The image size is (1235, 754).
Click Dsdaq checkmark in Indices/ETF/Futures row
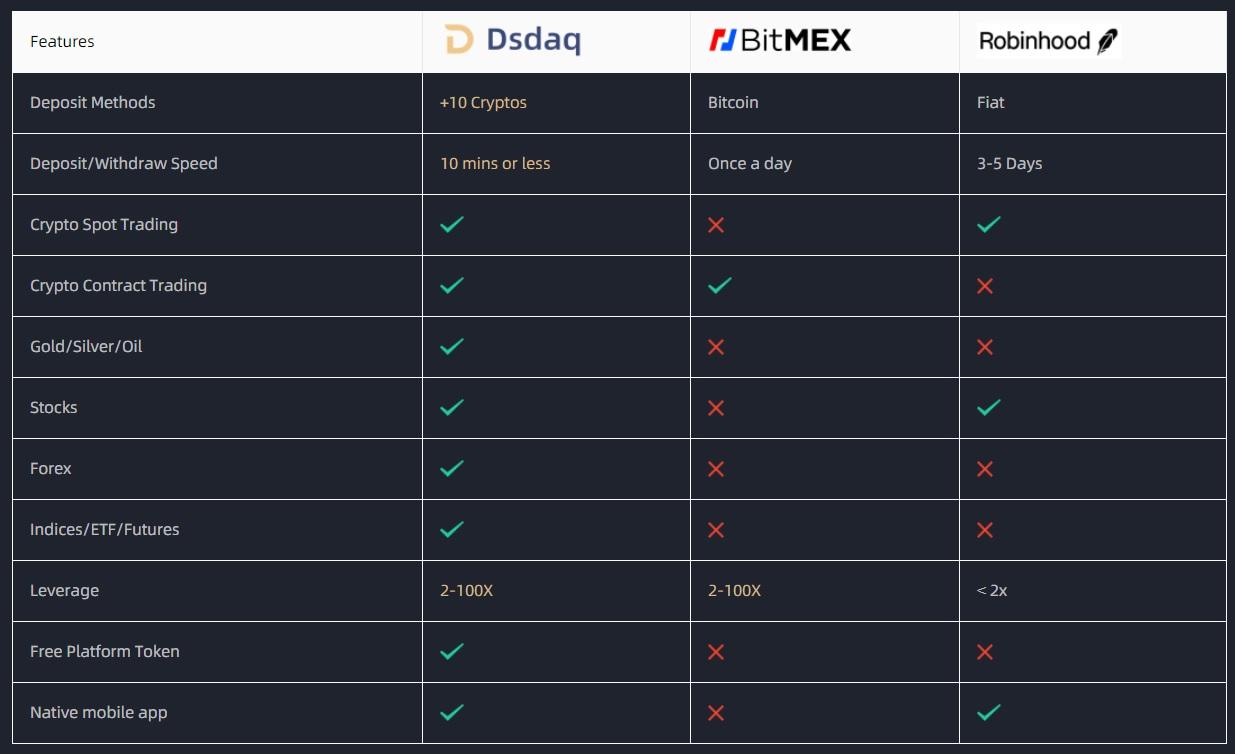click(x=452, y=530)
